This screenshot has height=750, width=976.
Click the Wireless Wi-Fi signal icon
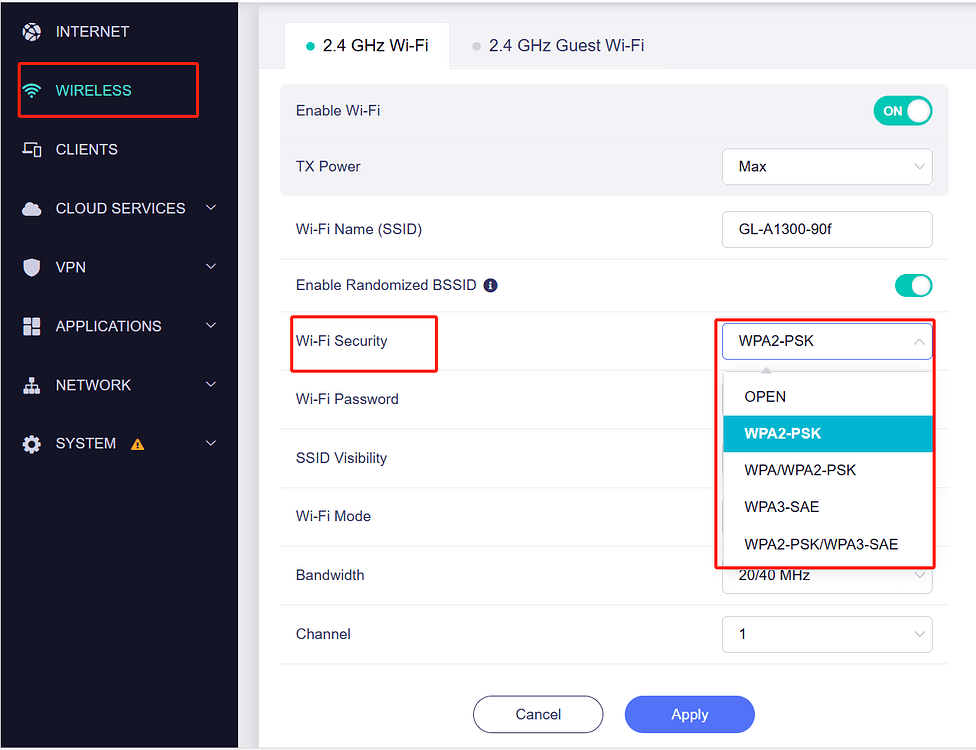pyautogui.click(x=32, y=91)
